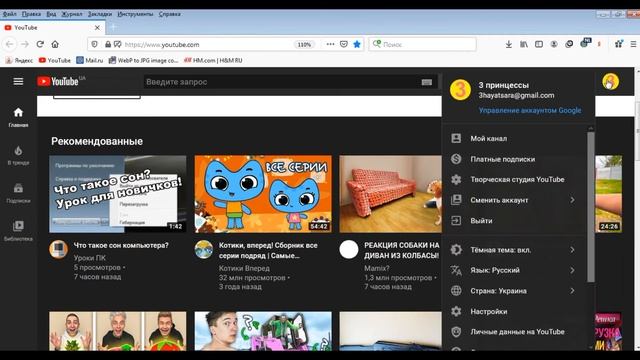640x360 pixels.
Task: Click the on-screen keyboard icon in search
Action: 427,82
